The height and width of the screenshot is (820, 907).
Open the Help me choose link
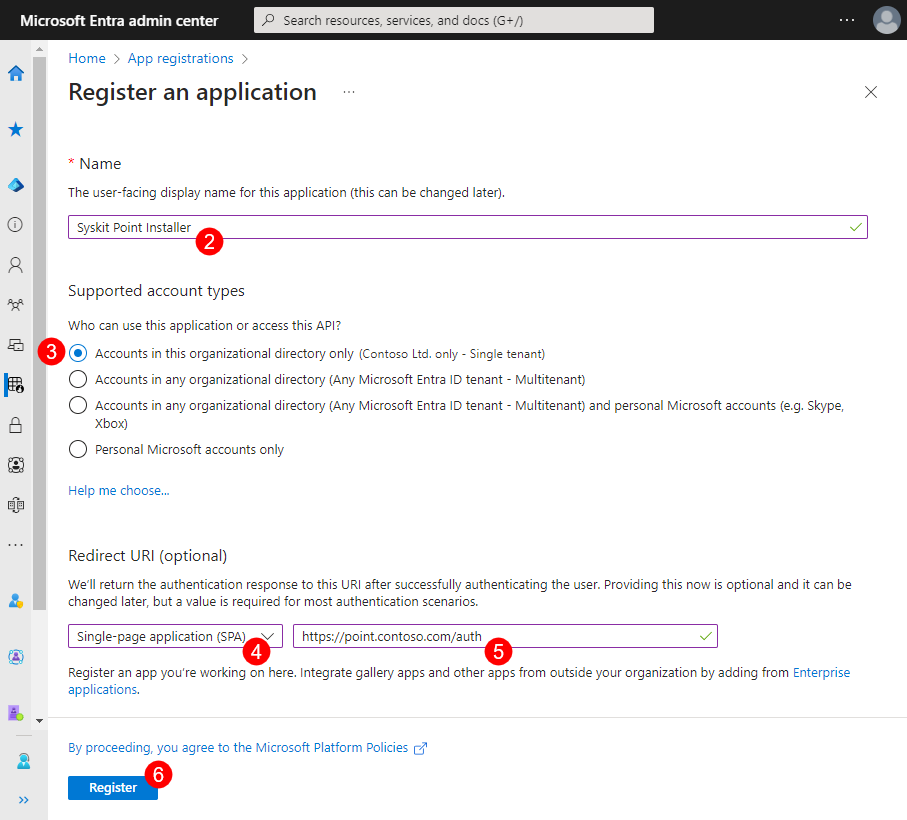(118, 490)
